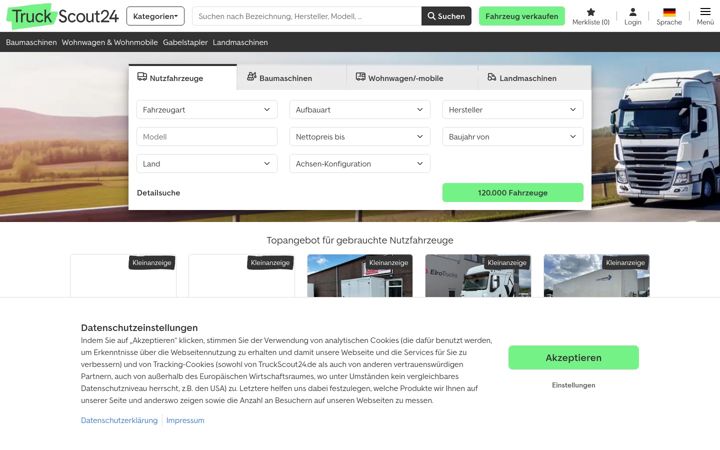Open second Kleinanzeige listing card
Viewport: 720px width, 450px height.
coord(242,276)
